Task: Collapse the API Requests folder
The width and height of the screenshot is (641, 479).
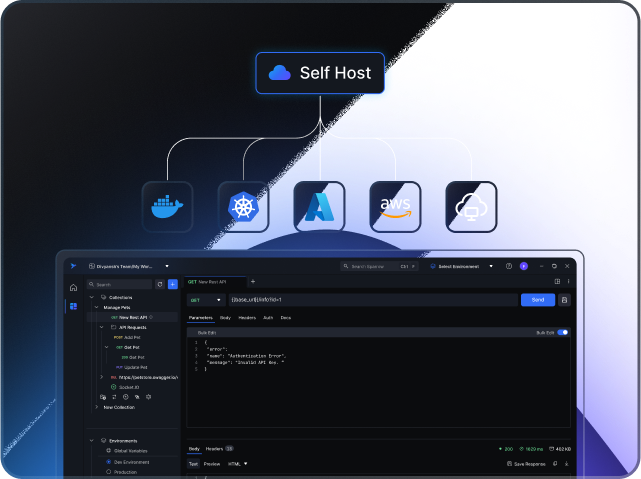Action: click(x=101, y=327)
